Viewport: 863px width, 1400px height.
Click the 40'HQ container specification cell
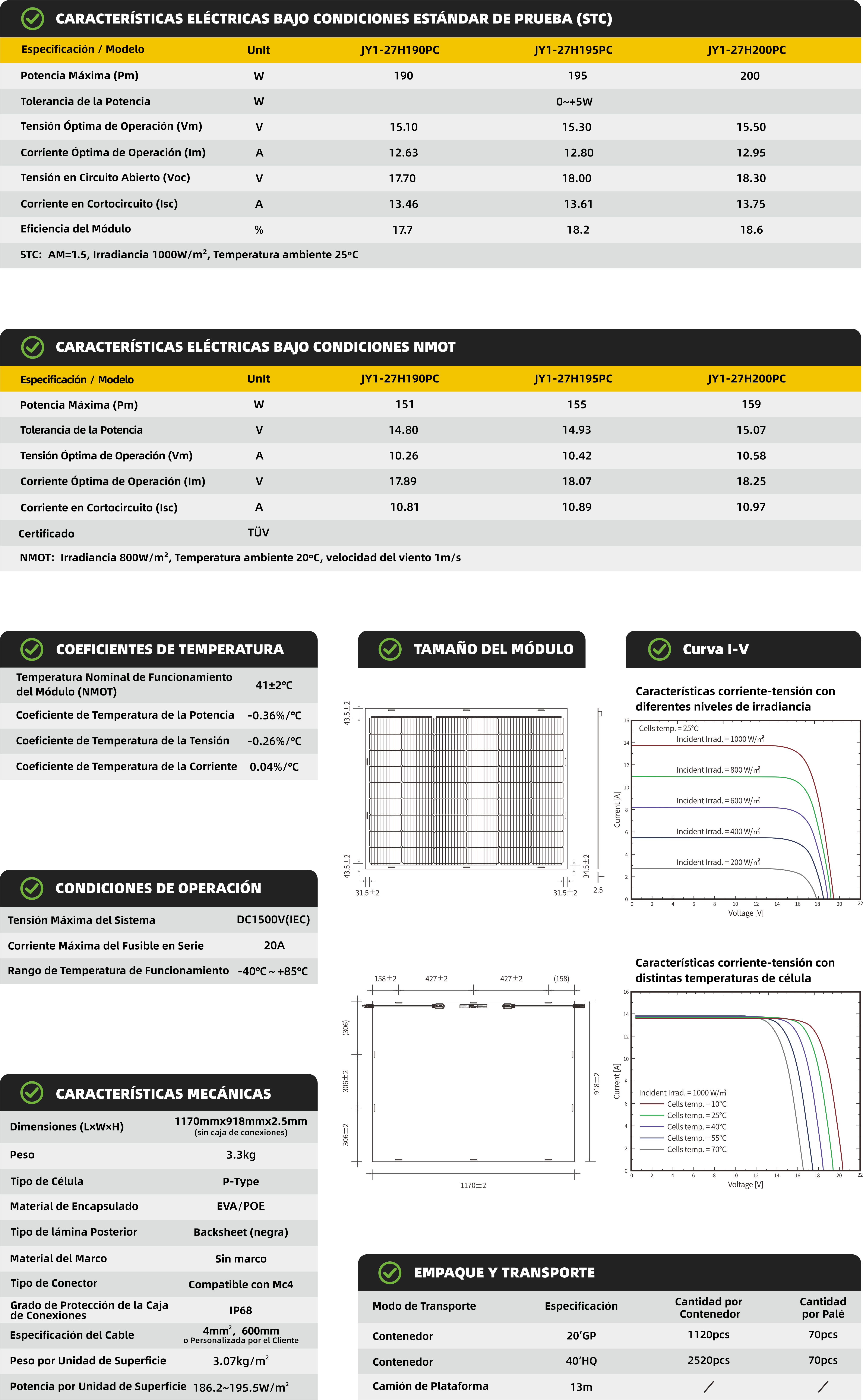pyautogui.click(x=581, y=1361)
